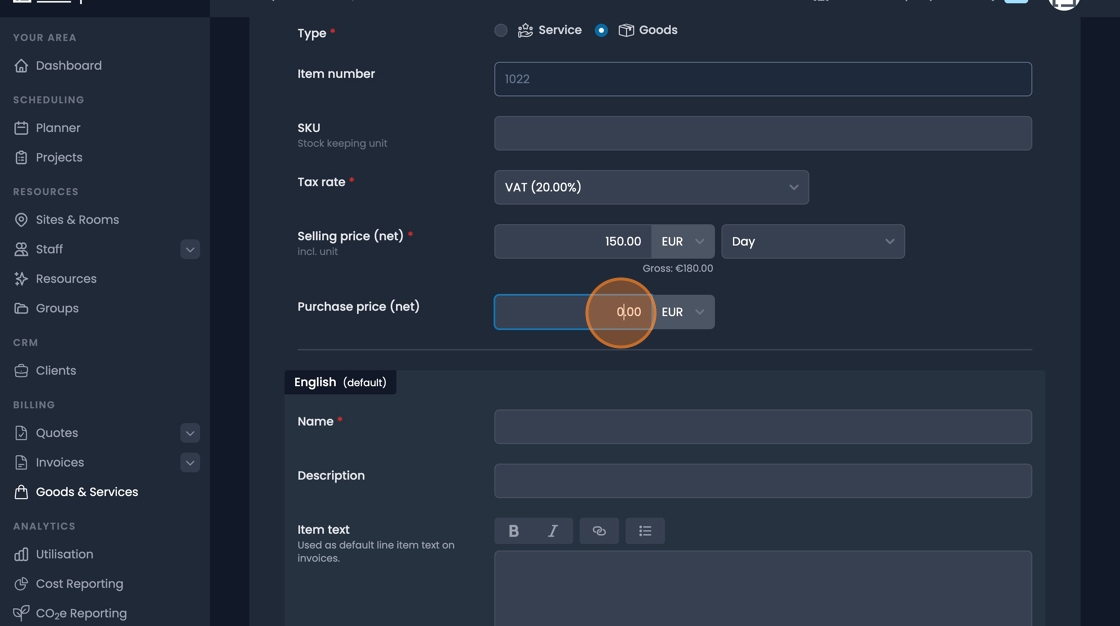Click the Purchase price input field
Screen dimensions: 1120x626
(x=560, y=311)
